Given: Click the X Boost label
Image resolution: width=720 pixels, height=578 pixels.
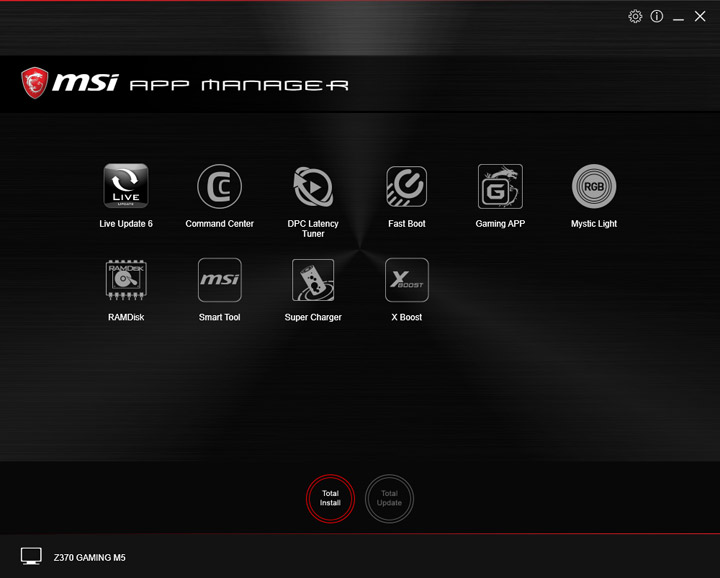Looking at the screenshot, I should pos(407,317).
